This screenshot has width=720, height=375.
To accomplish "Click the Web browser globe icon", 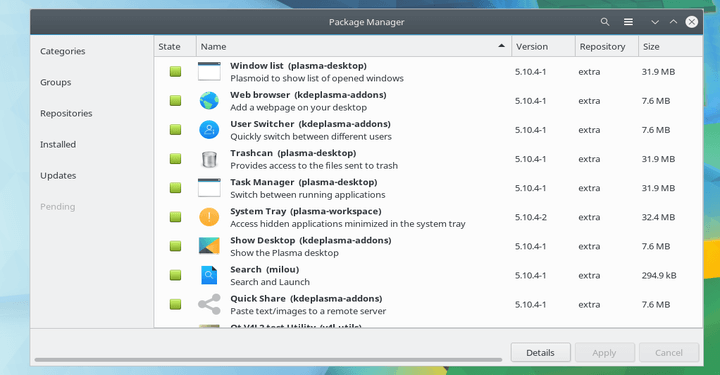I will (209, 101).
